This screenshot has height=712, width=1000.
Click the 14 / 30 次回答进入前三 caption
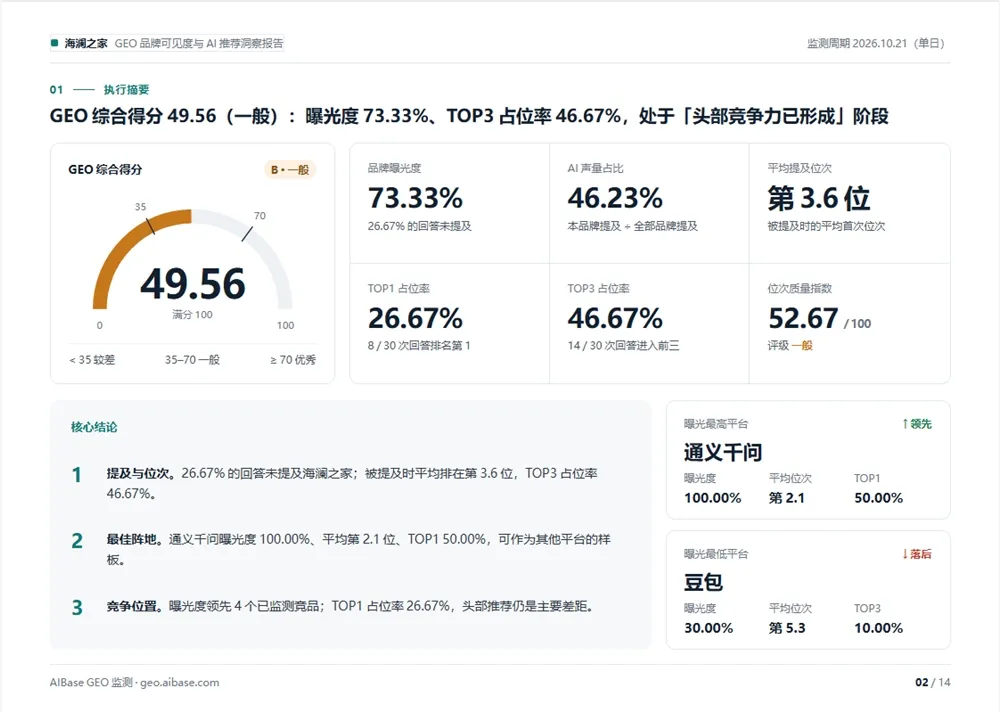[624, 345]
